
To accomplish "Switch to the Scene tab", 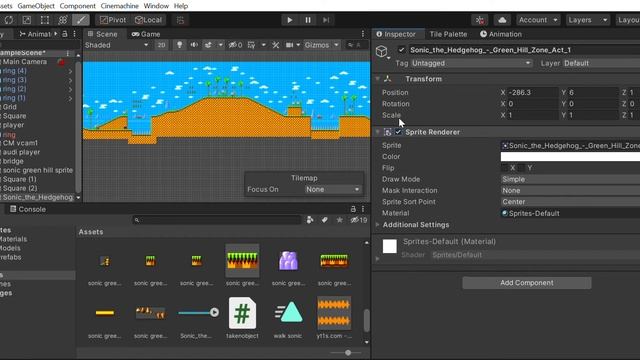I will click(x=102, y=34).
